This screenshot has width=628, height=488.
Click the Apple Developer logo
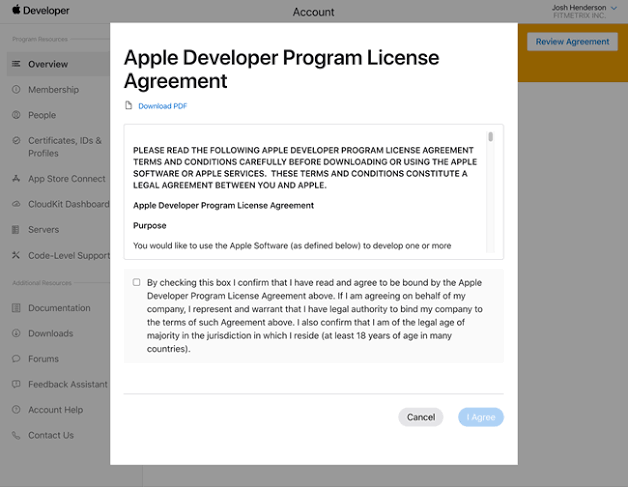(x=40, y=10)
